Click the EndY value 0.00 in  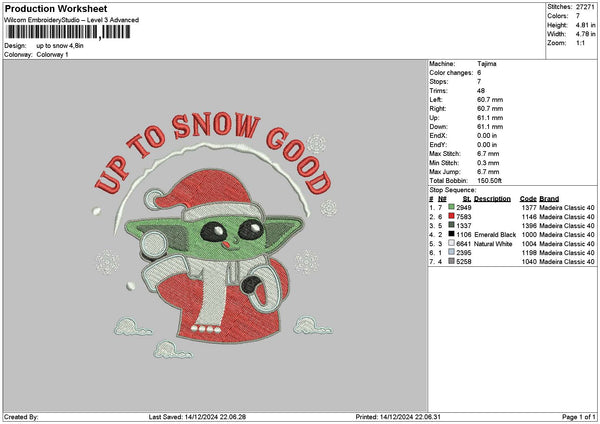[x=487, y=145]
